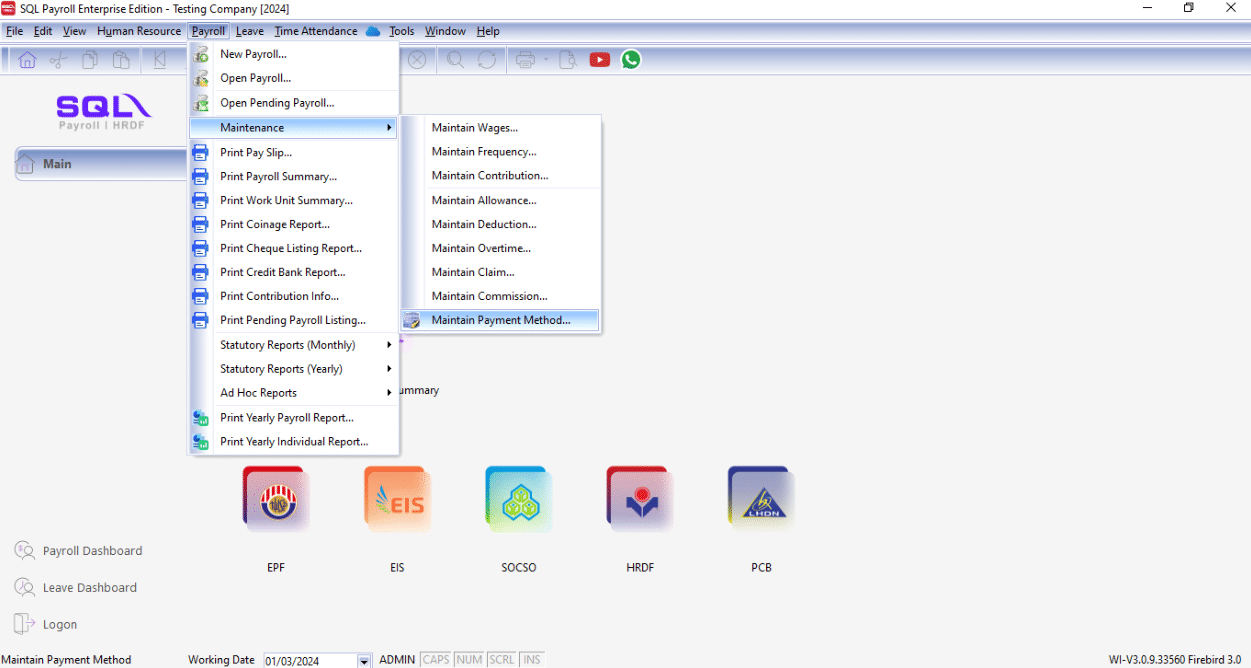
Task: Click the YouTube icon in toolbar
Action: [600, 60]
